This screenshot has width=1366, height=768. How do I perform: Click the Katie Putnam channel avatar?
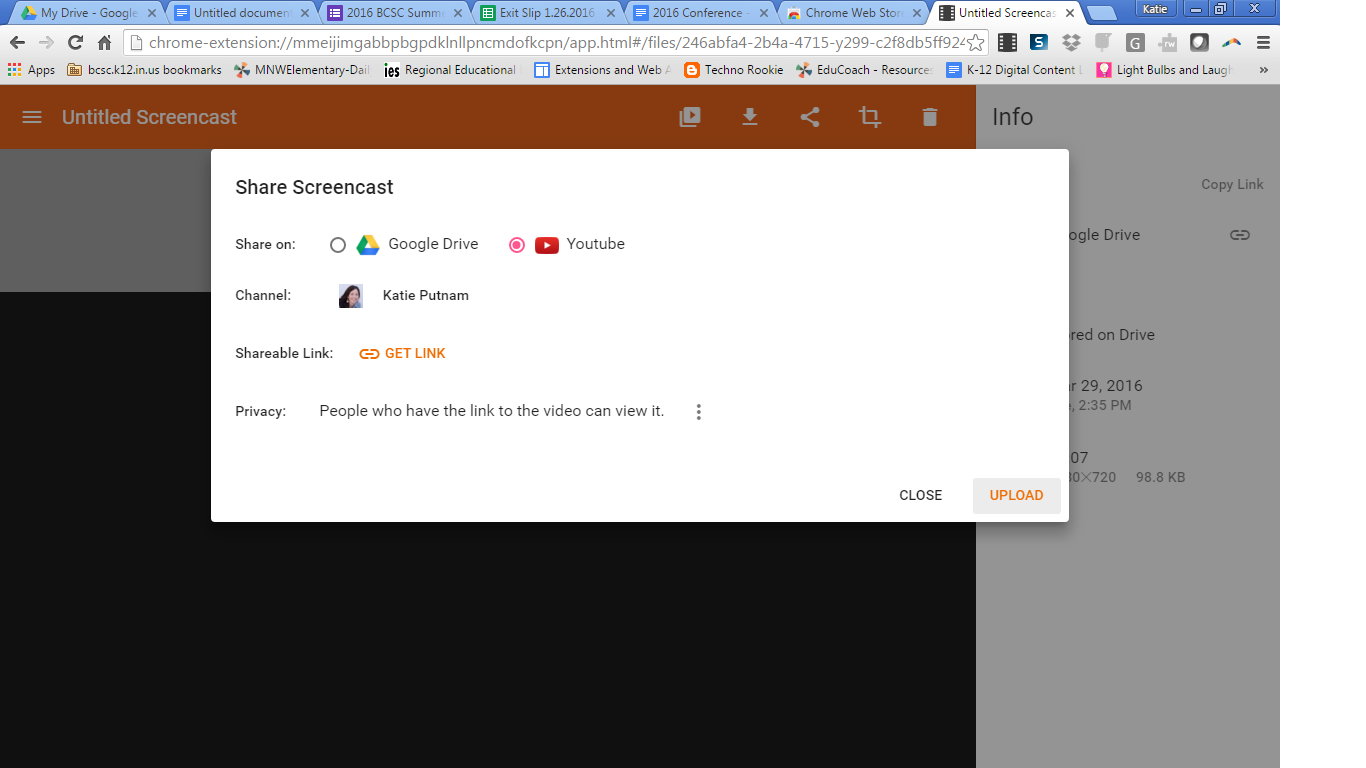(351, 296)
